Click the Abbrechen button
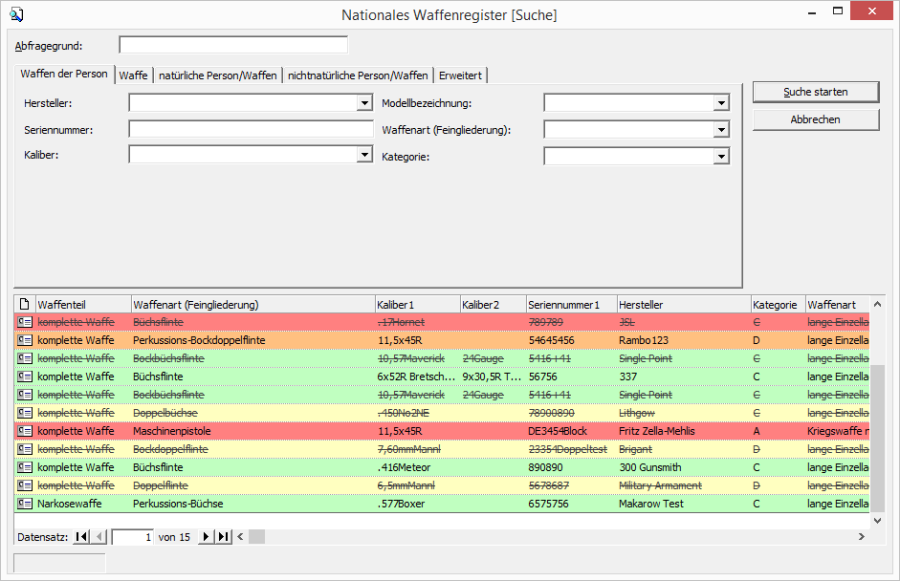The width and height of the screenshot is (900, 581). [815, 119]
